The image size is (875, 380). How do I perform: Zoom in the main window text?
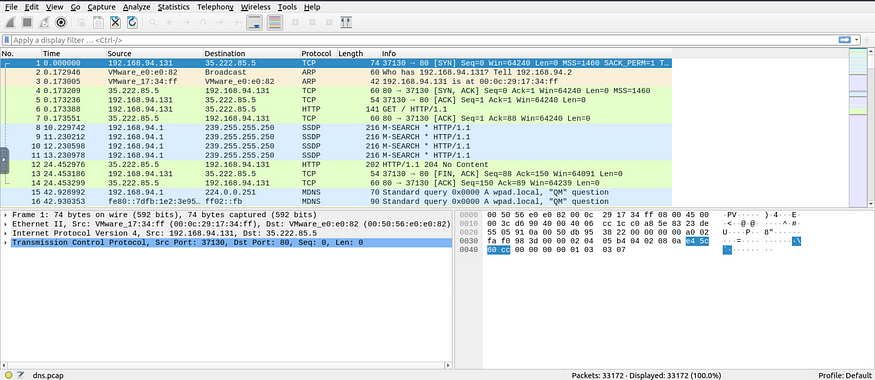click(x=295, y=23)
